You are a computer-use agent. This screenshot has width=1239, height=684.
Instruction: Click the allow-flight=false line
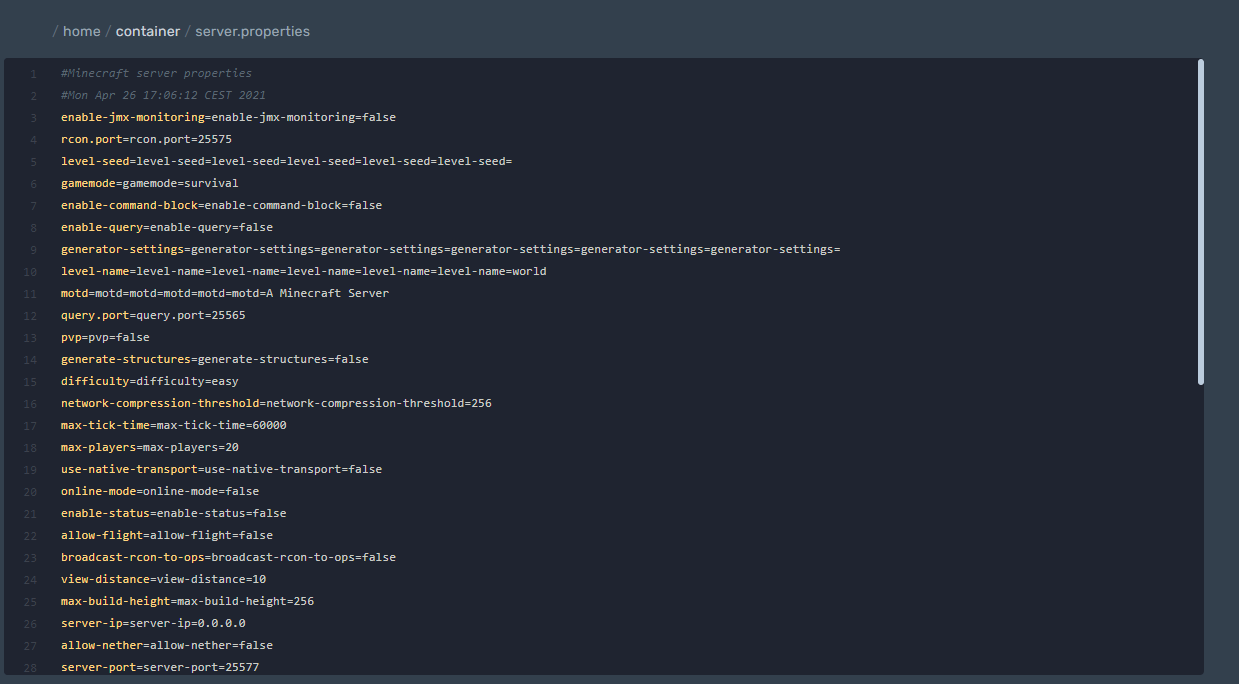[166, 535]
